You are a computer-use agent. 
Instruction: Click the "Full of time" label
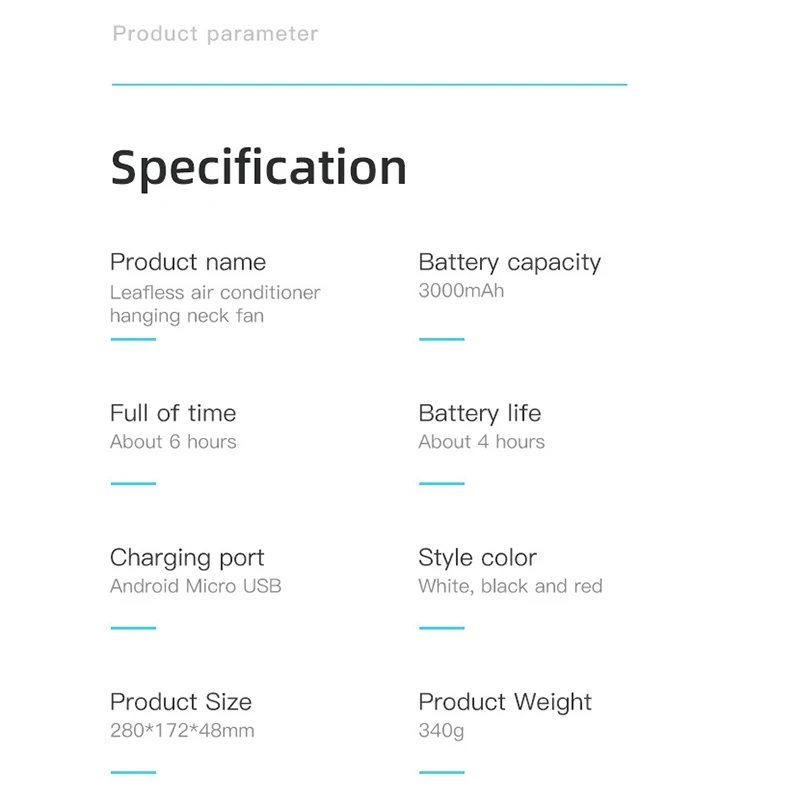[173, 413]
